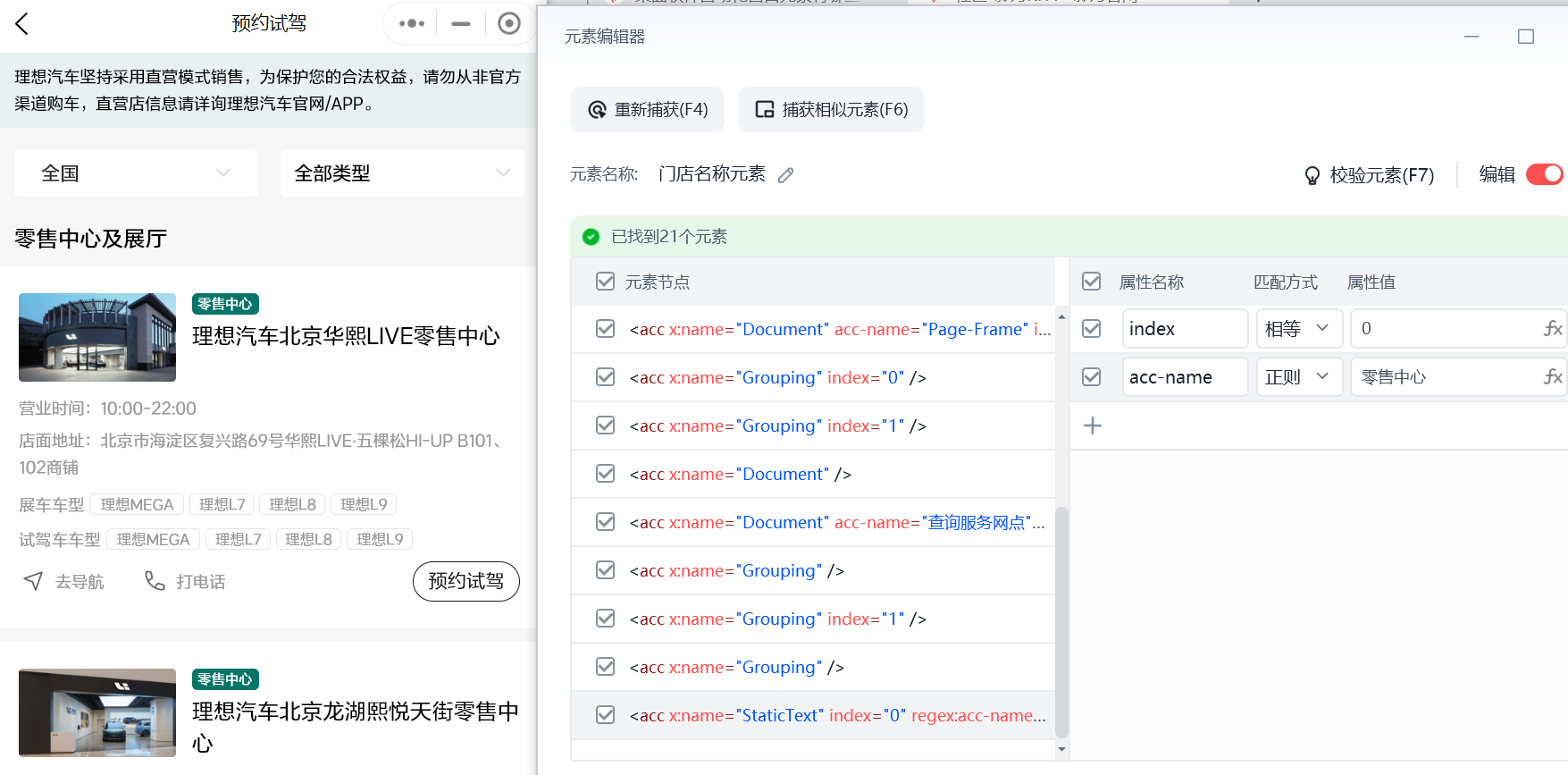Screen dimensions: 1568x775
Task: Click the 捕获相似元素(F6) button
Action: tap(831, 110)
